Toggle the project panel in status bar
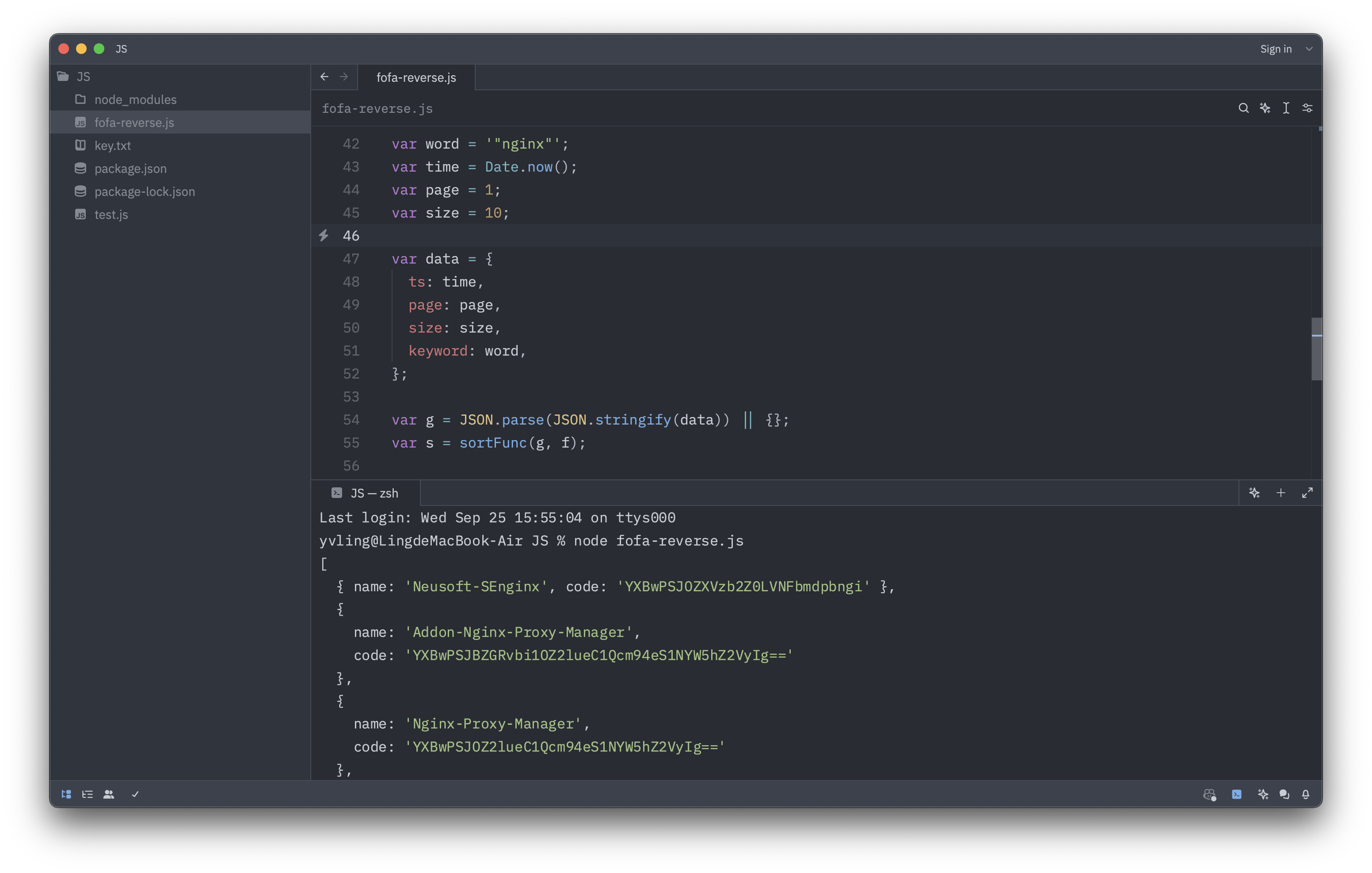1372x873 pixels. [66, 794]
